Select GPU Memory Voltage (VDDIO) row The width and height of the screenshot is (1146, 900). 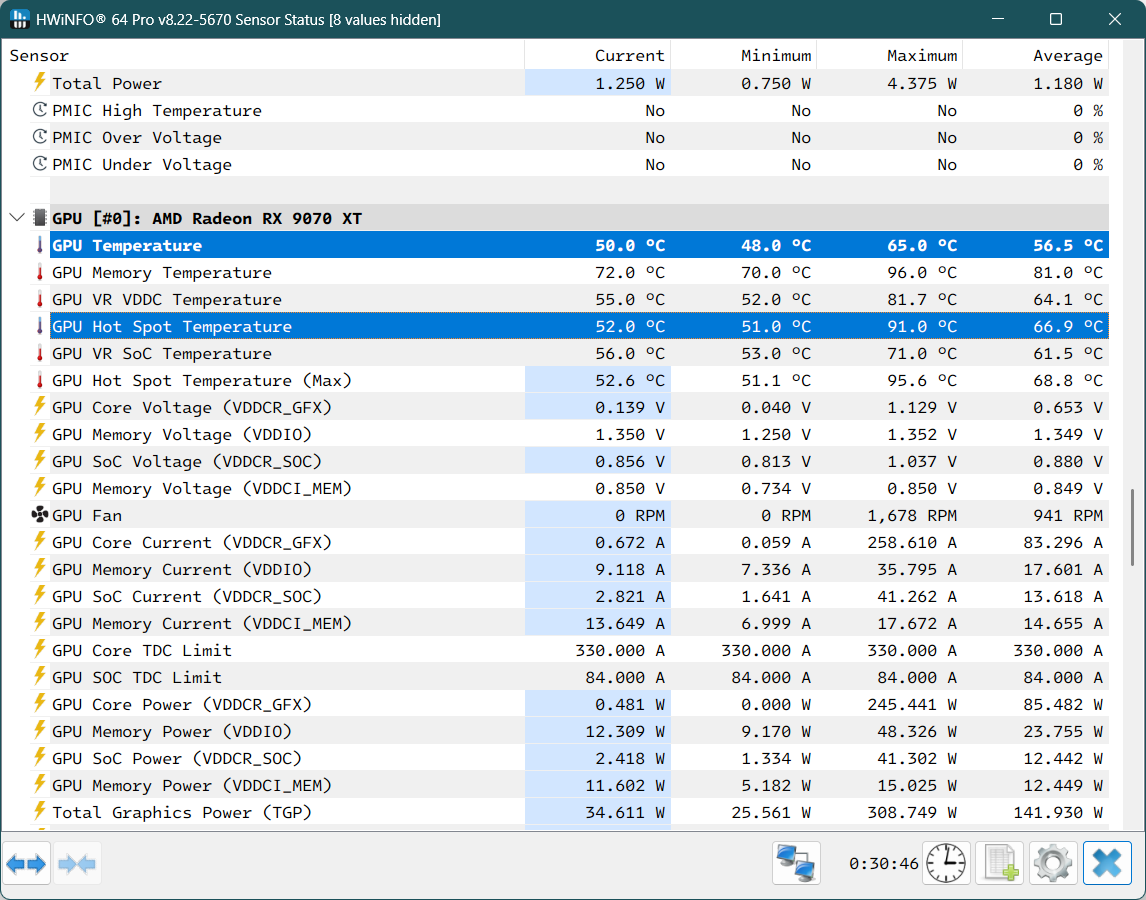(580, 434)
